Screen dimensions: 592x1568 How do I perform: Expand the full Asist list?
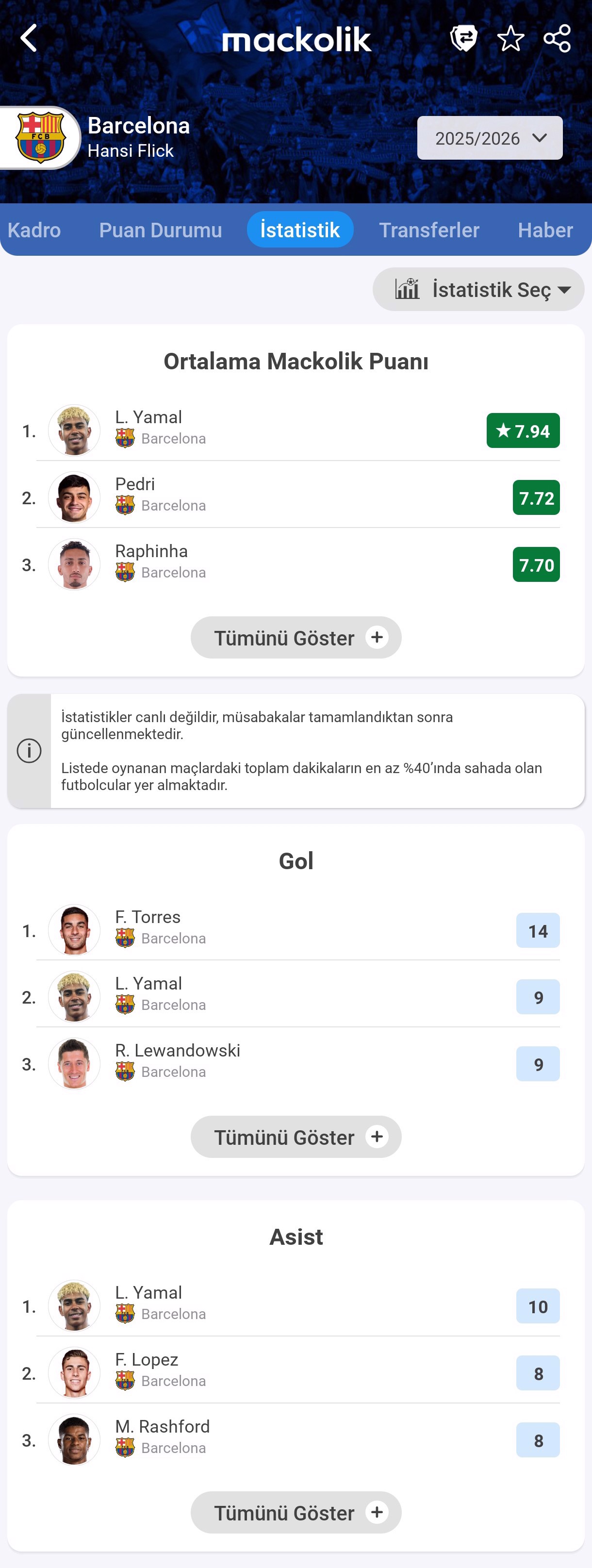(x=296, y=1512)
